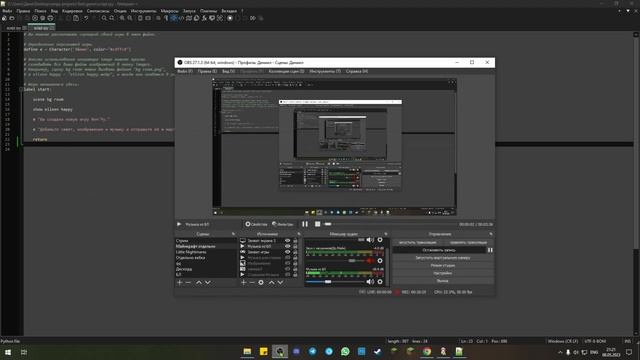
Task: Click the Остановить запись button
Action: click(x=439, y=250)
